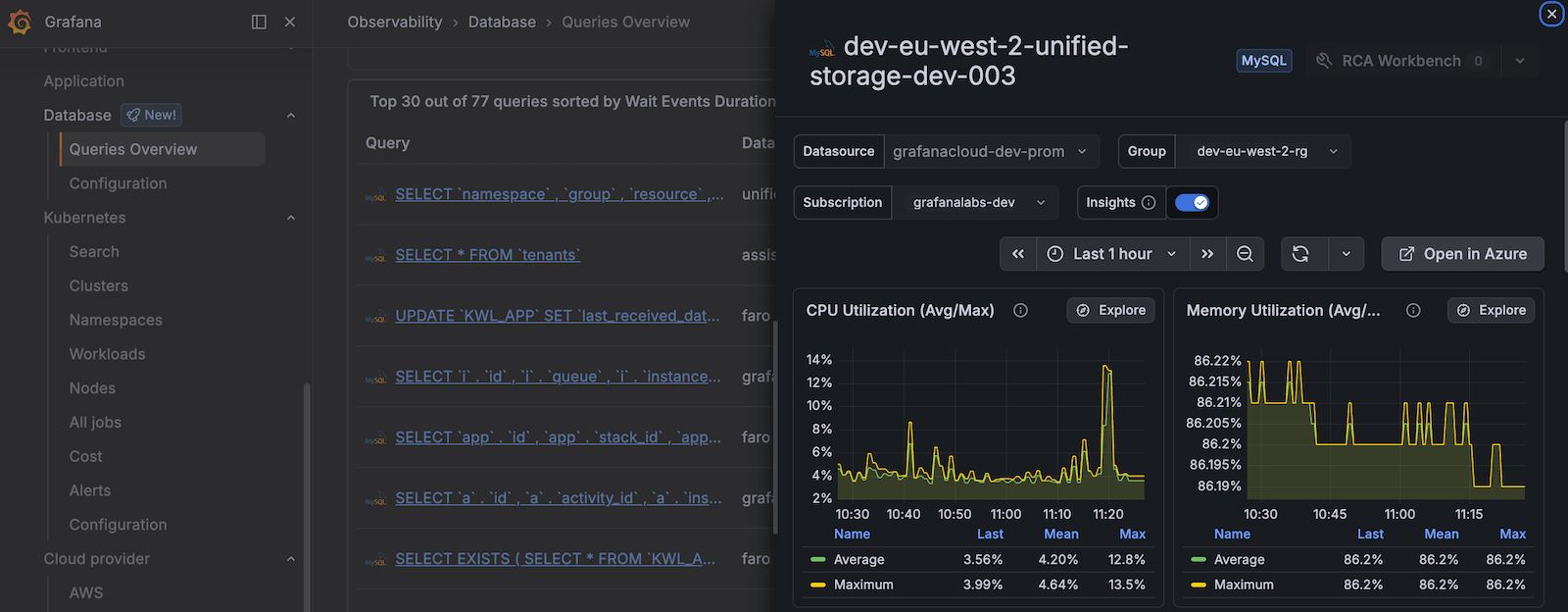Viewport: 1568px width, 612px height.
Task: Open Kubernetes Alerts page
Action: (90, 490)
